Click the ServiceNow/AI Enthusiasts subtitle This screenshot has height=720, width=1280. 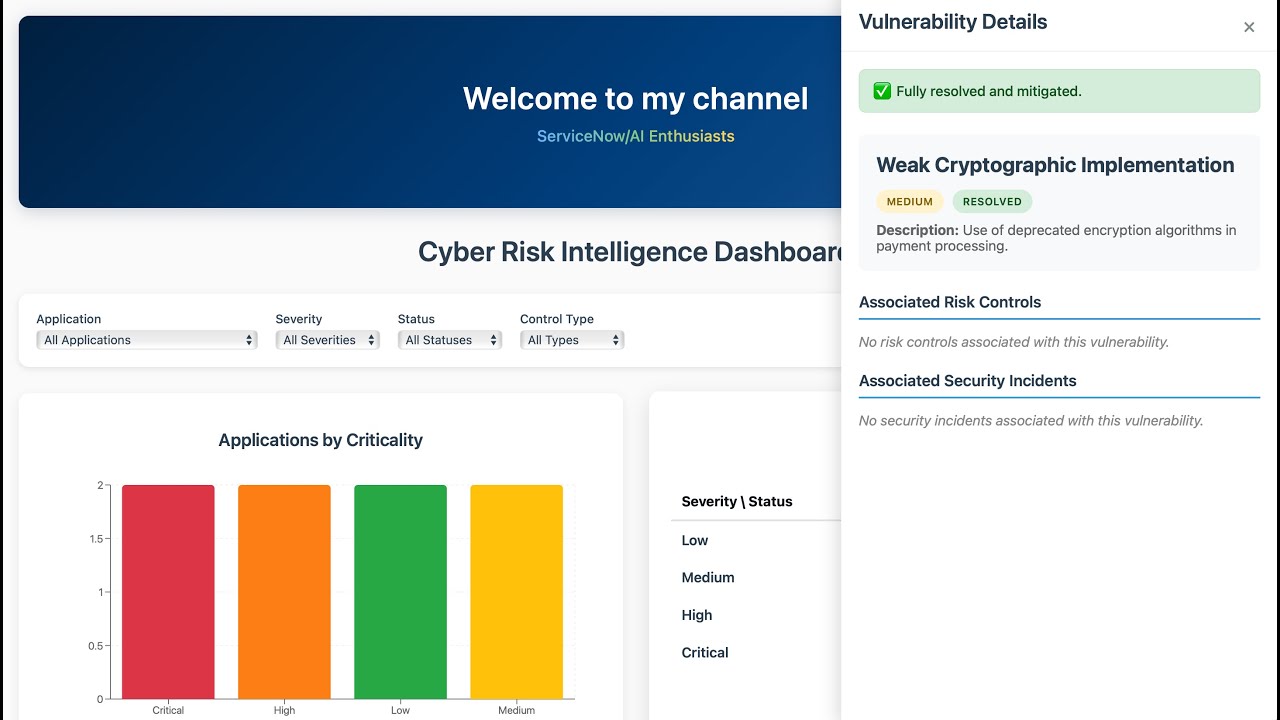coord(636,136)
